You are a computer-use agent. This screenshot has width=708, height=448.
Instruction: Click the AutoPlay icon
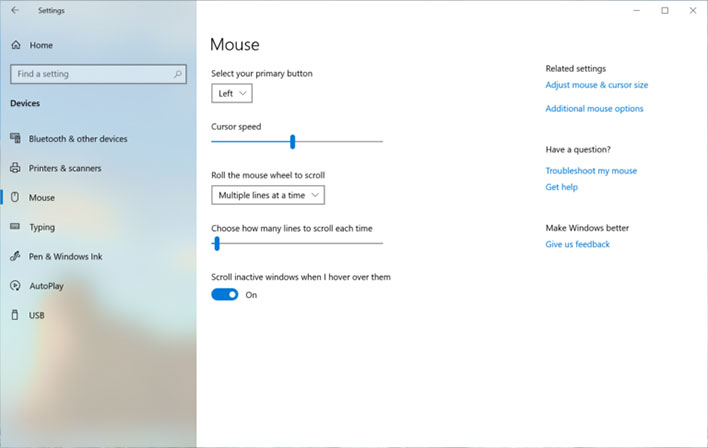pyautogui.click(x=15, y=285)
